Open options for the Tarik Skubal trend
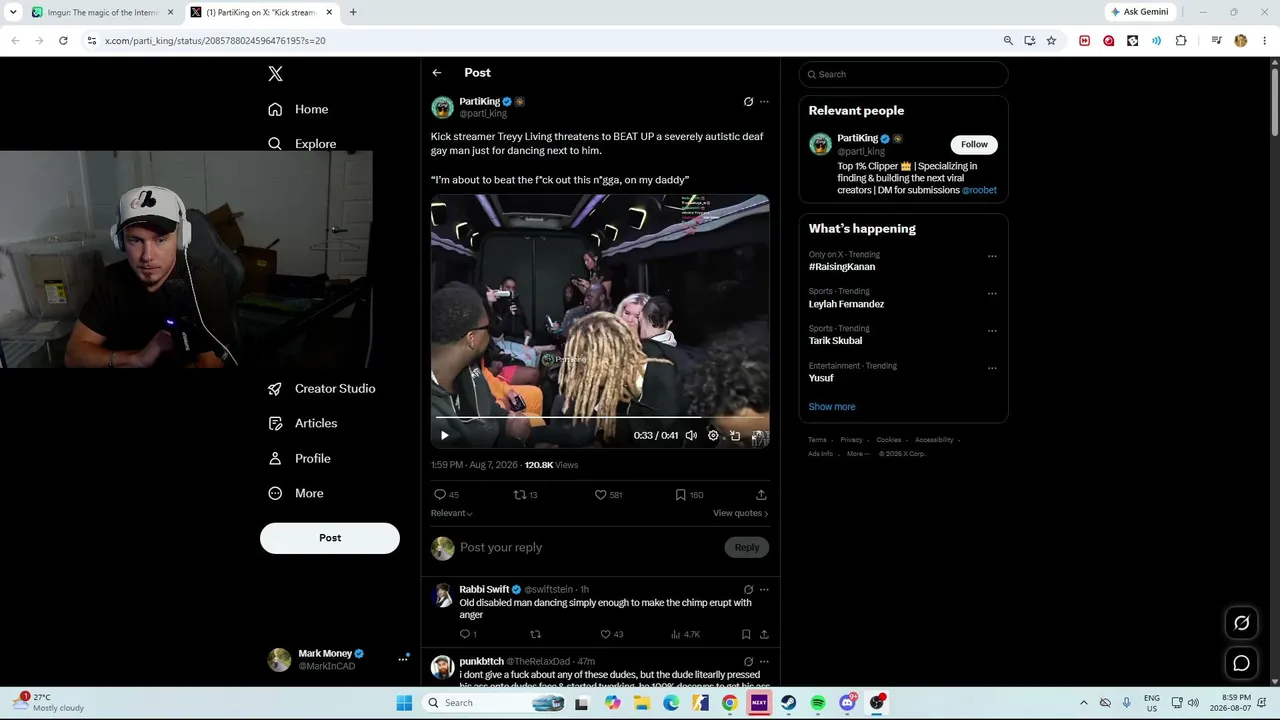Screen dimensions: 1280x720 click(x=992, y=331)
